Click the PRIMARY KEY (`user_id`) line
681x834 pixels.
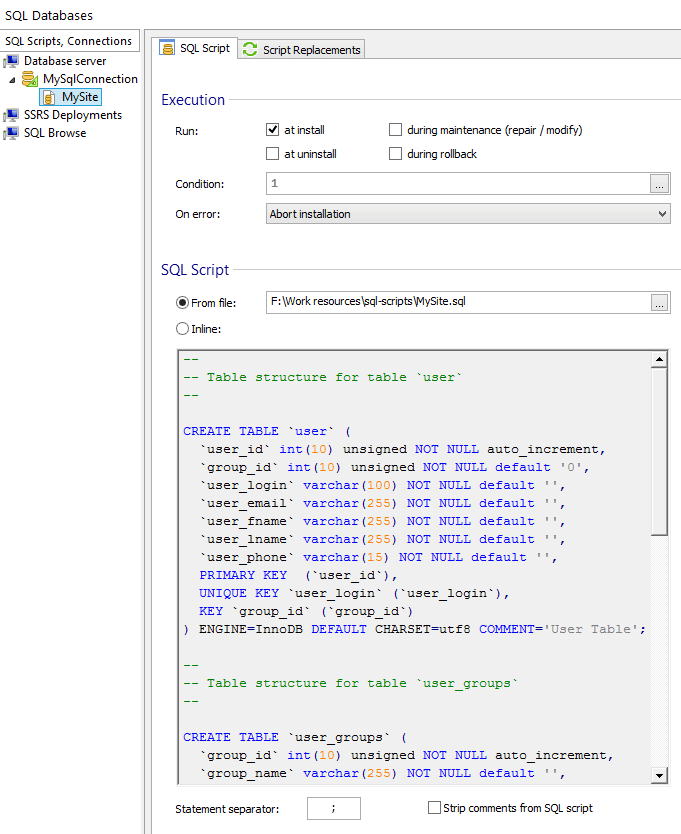pos(298,575)
